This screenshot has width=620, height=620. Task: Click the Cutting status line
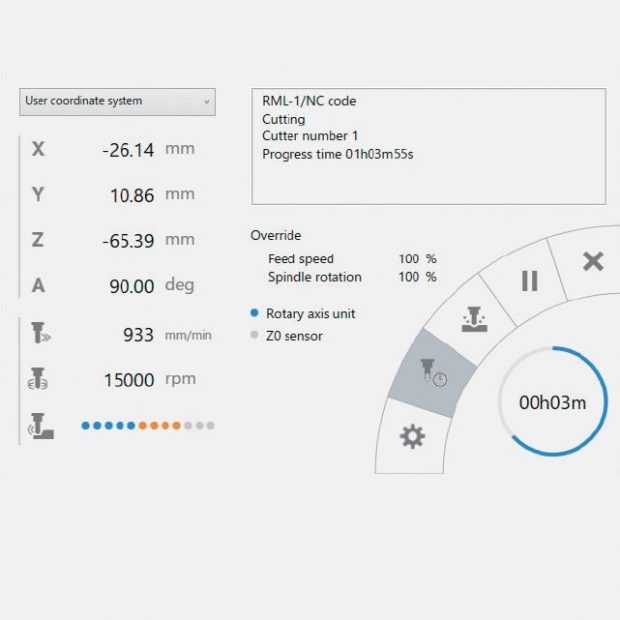coord(284,119)
